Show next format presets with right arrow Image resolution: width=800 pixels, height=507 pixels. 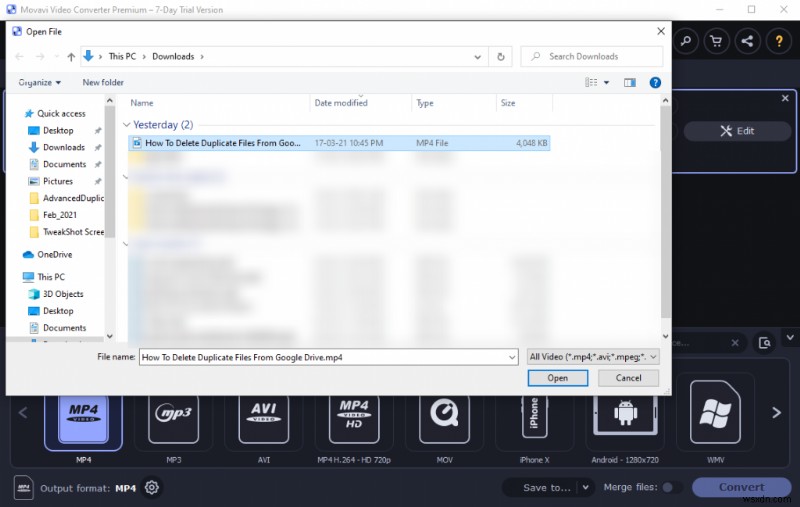tap(776, 413)
